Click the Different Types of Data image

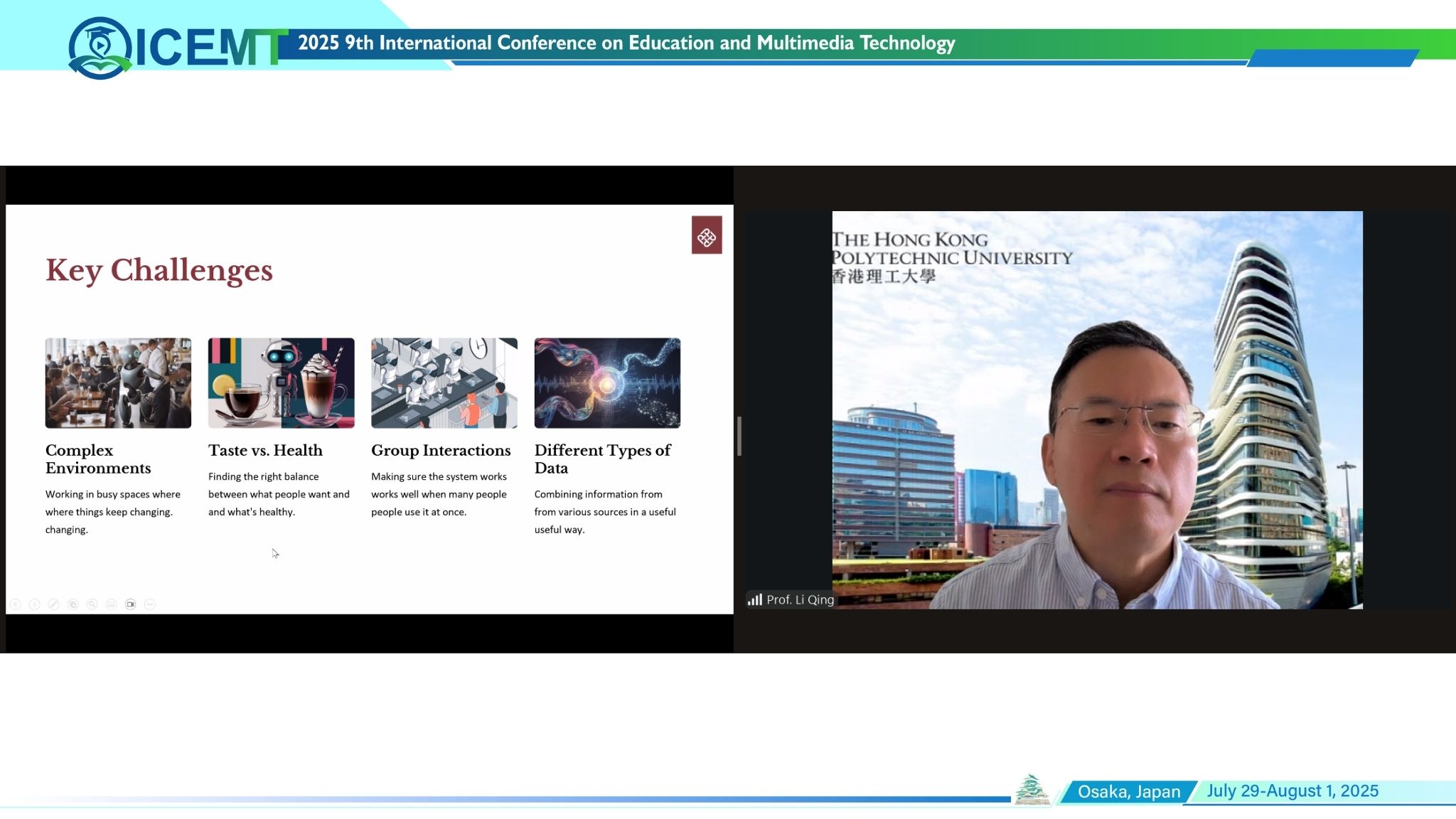point(607,383)
